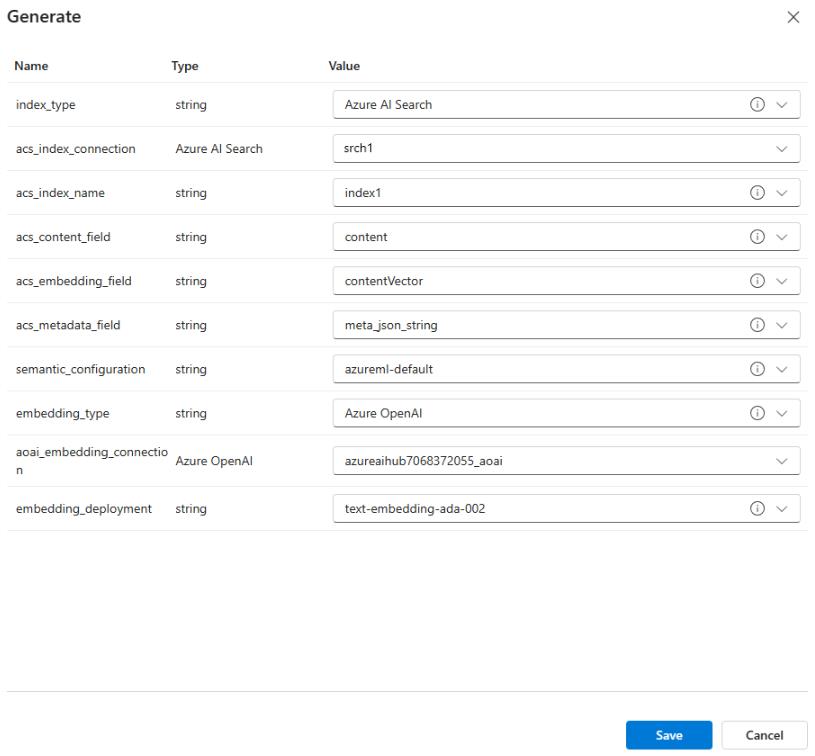Click info icon in acs_content_field row
815x756 pixels.
coord(757,237)
